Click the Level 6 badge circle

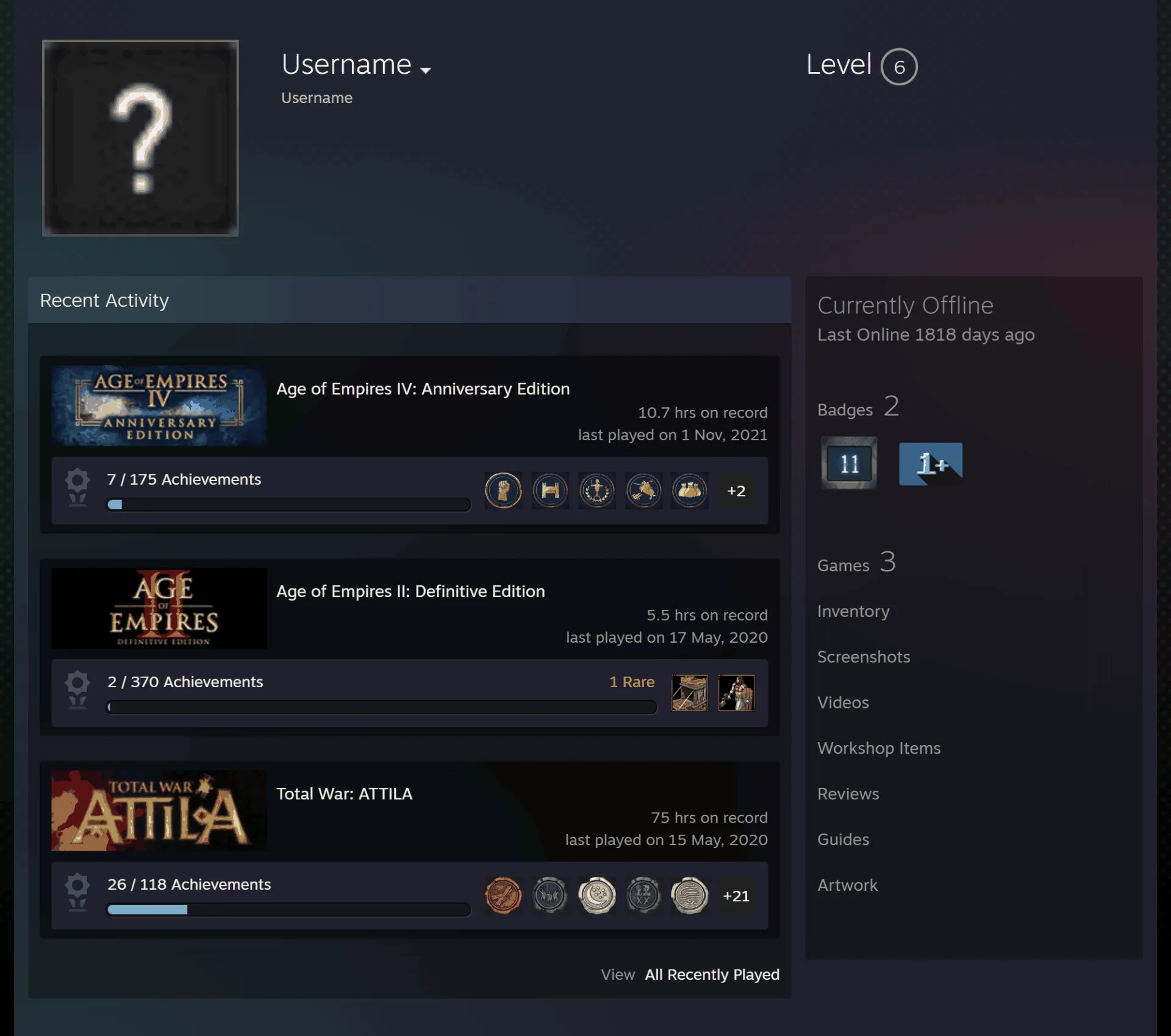tap(898, 66)
